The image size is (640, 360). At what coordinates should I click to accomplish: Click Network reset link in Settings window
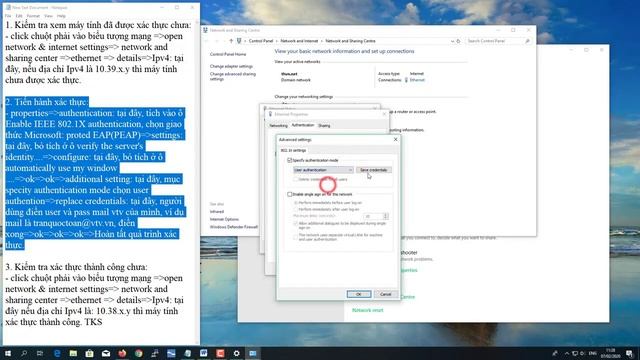pyautogui.click(x=367, y=310)
